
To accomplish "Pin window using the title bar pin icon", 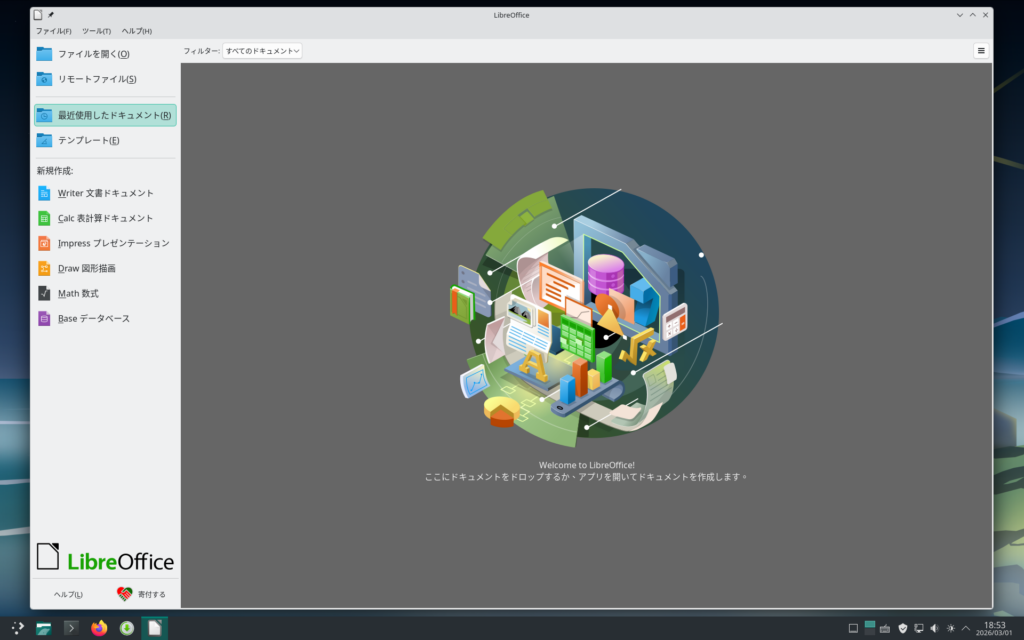I will 51,15.
